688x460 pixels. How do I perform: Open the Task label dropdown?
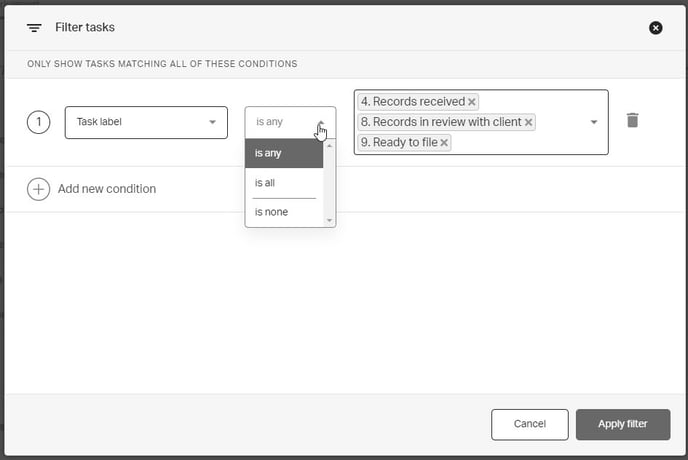pos(146,122)
